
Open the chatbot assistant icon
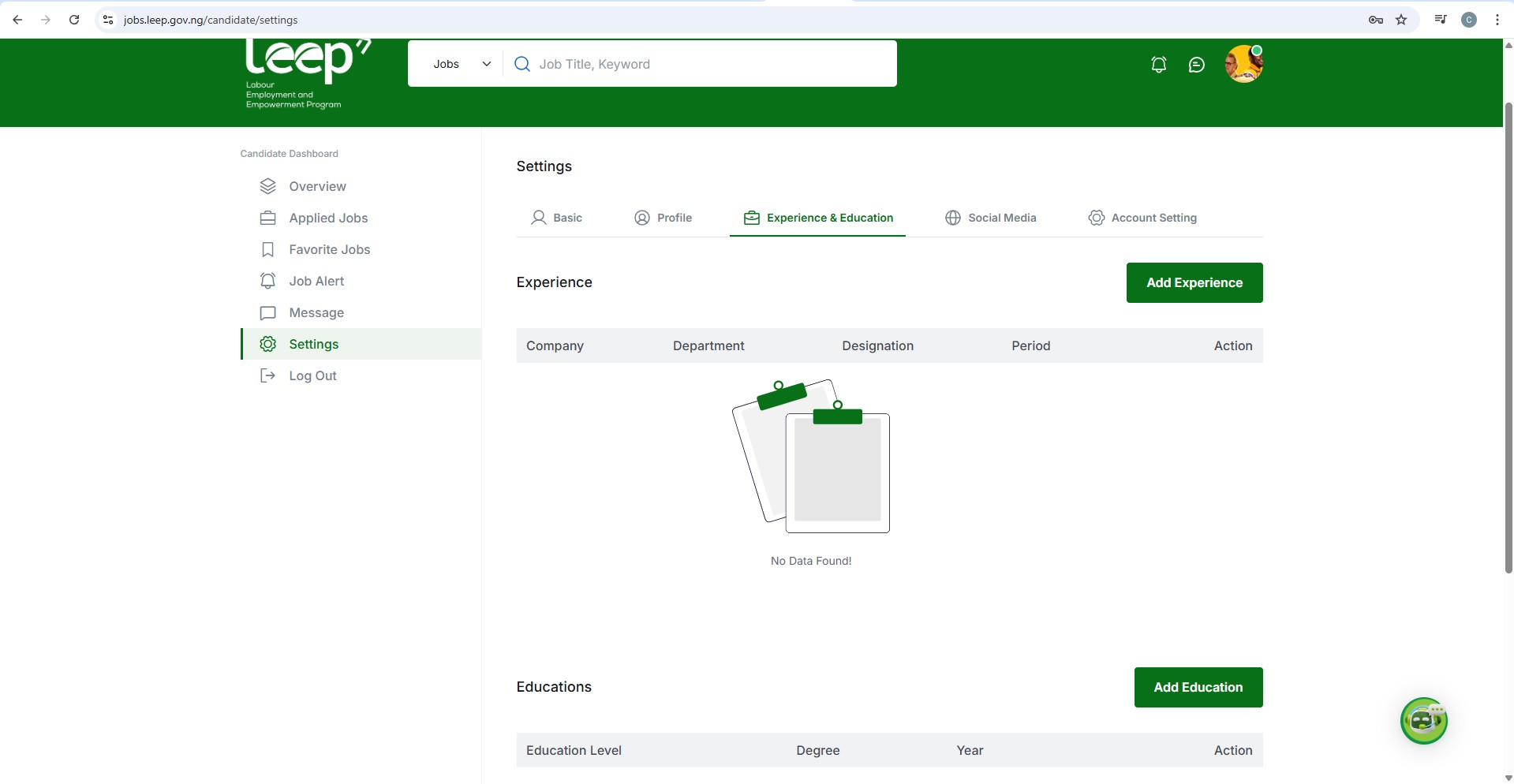pos(1423,720)
